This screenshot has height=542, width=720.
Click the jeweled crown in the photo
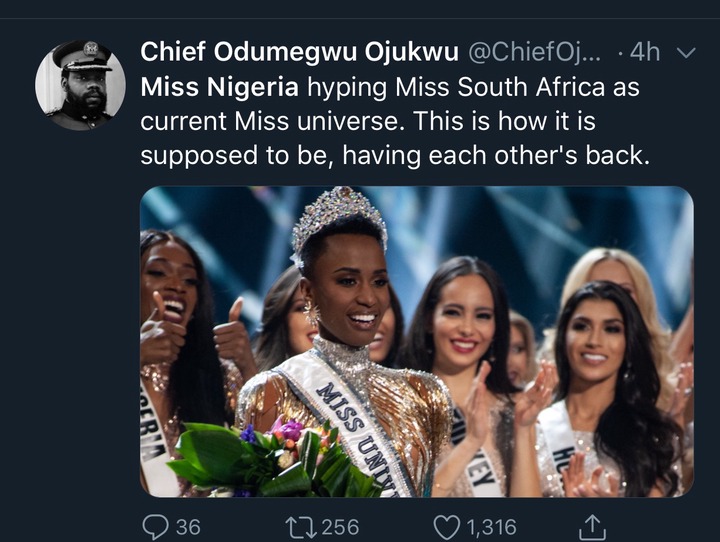click(338, 218)
